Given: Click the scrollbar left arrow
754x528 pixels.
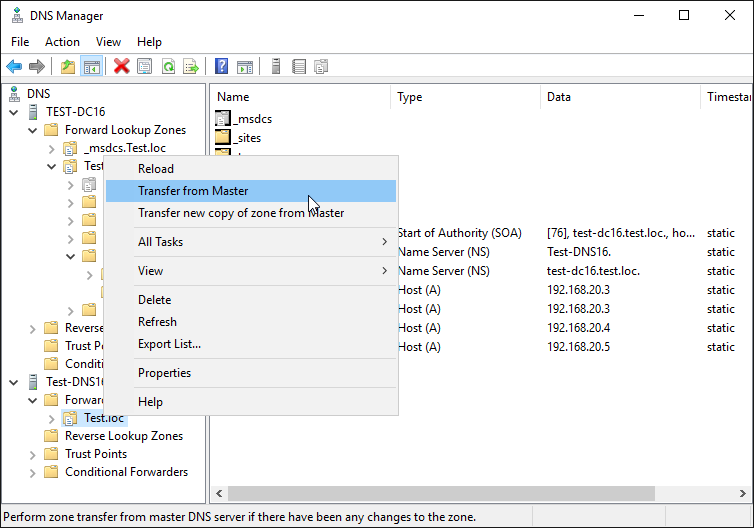Looking at the screenshot, I should (x=219, y=493).
